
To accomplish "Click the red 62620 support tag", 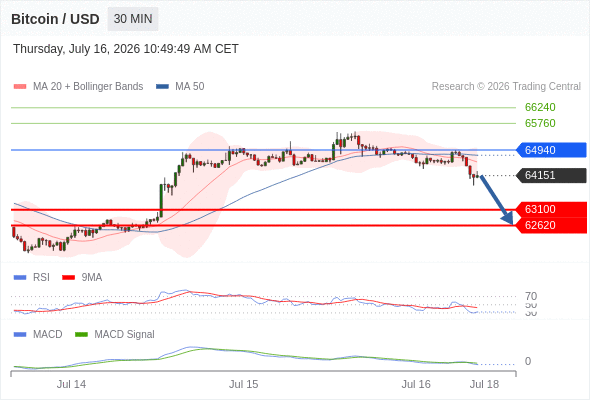I will click(551, 225).
